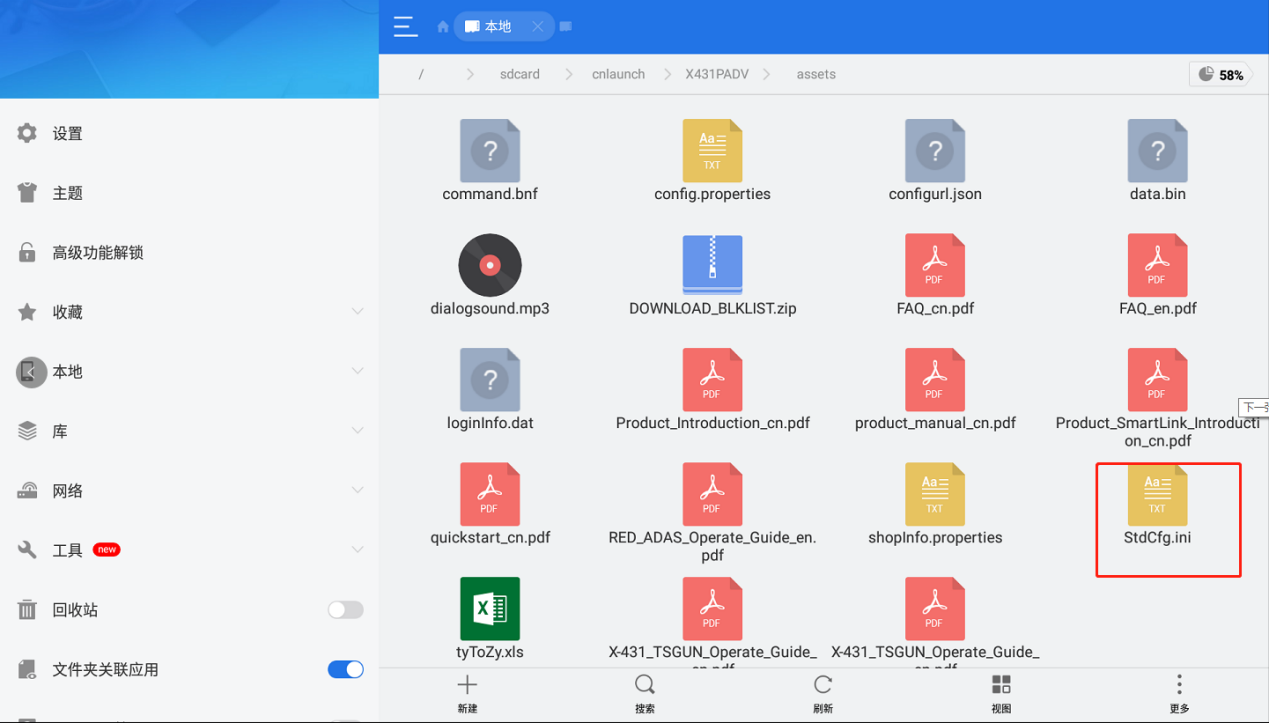Open StdCfg.ini file

[x=1158, y=504]
